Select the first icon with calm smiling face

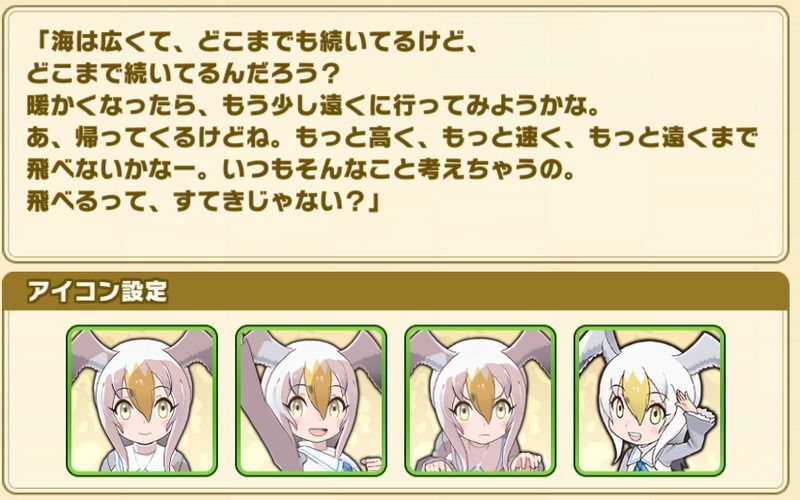click(x=142, y=401)
